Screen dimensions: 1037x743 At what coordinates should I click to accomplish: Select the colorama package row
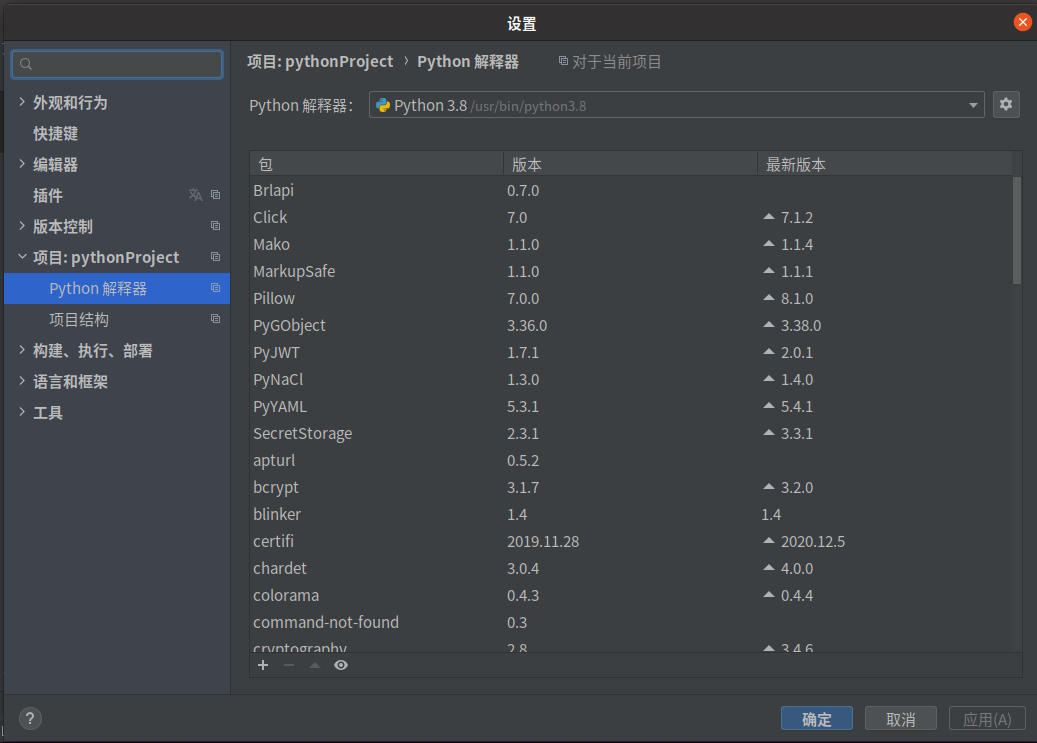click(631, 595)
